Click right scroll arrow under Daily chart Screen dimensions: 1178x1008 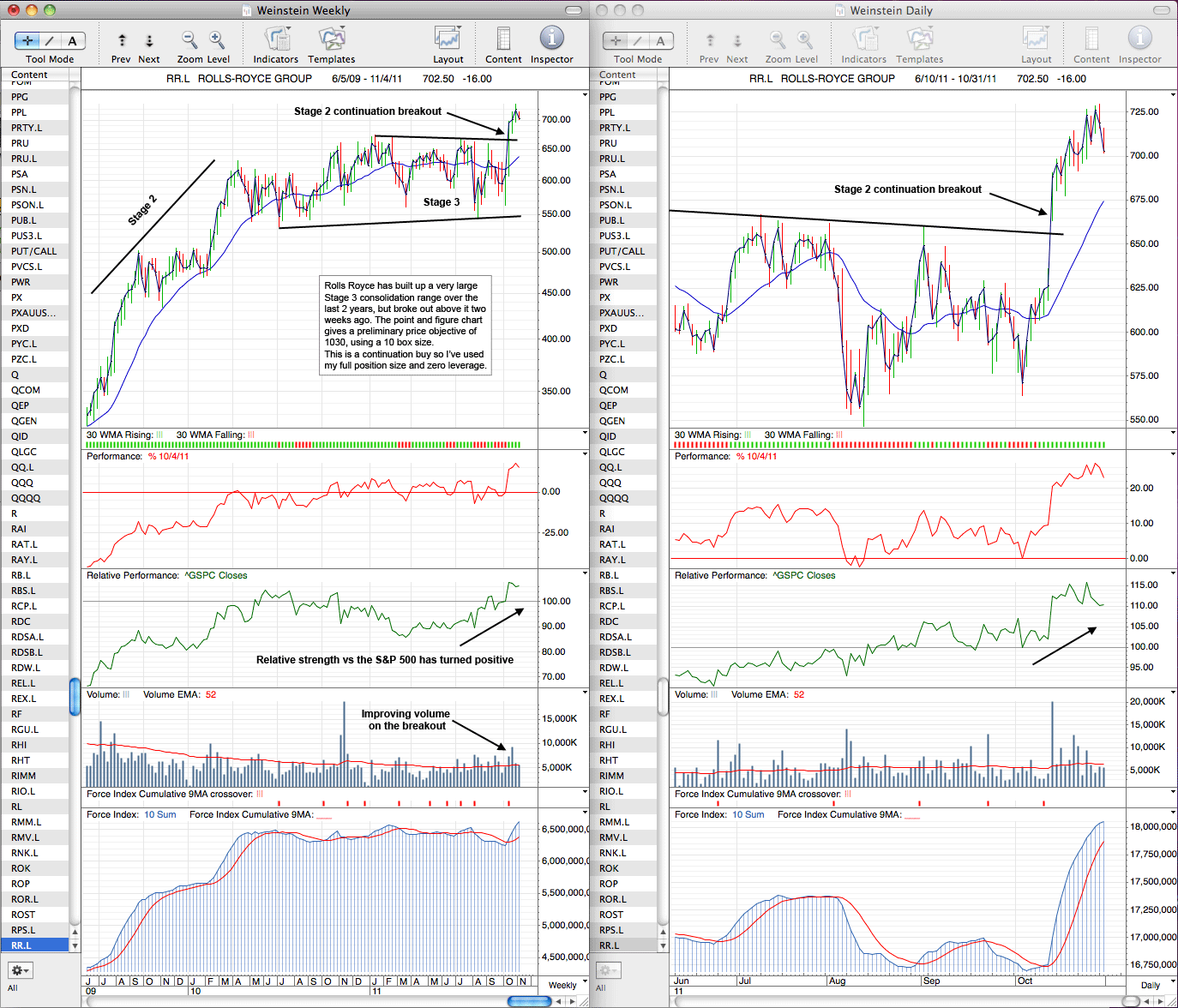click(1161, 1001)
